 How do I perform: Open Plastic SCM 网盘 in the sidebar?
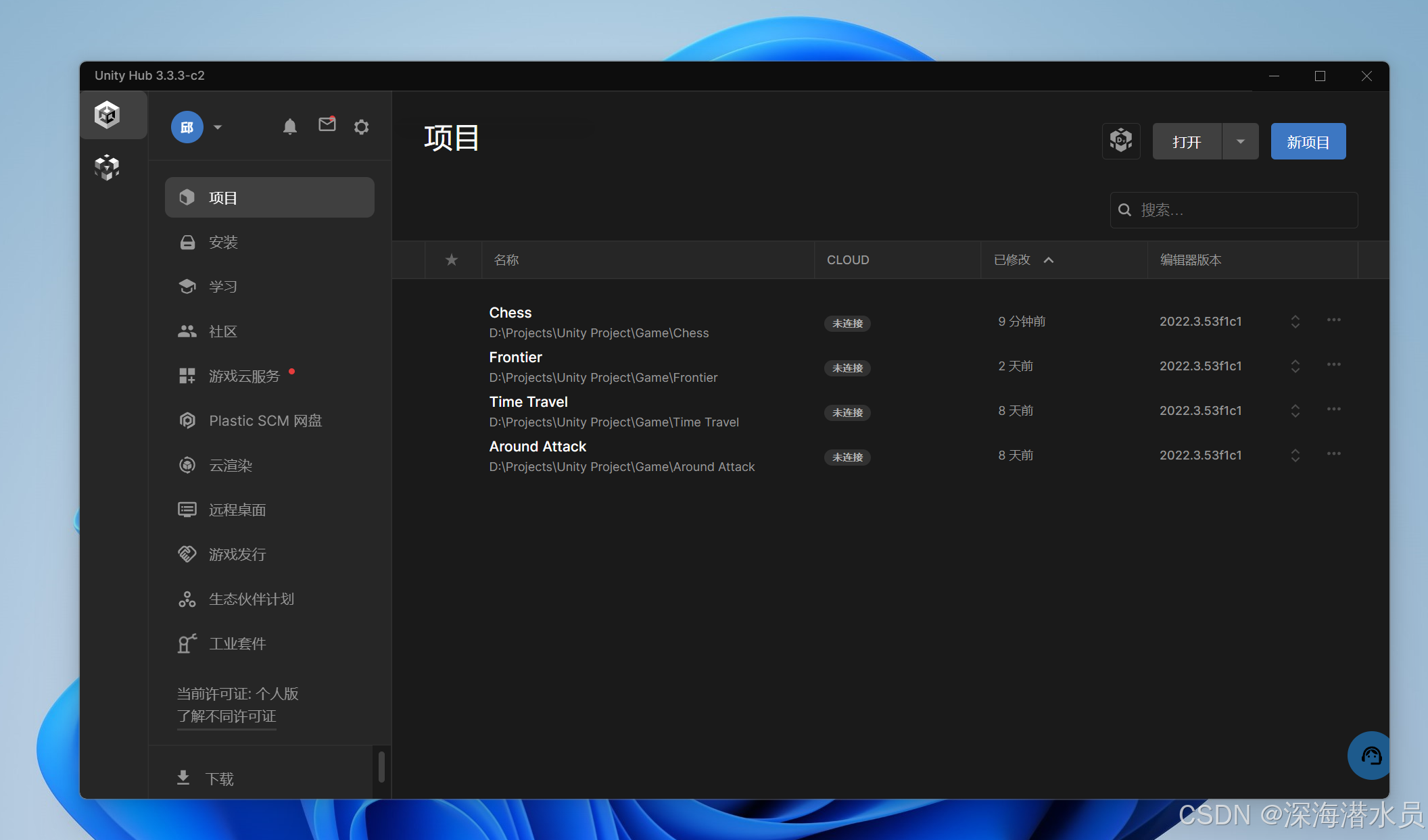point(265,420)
